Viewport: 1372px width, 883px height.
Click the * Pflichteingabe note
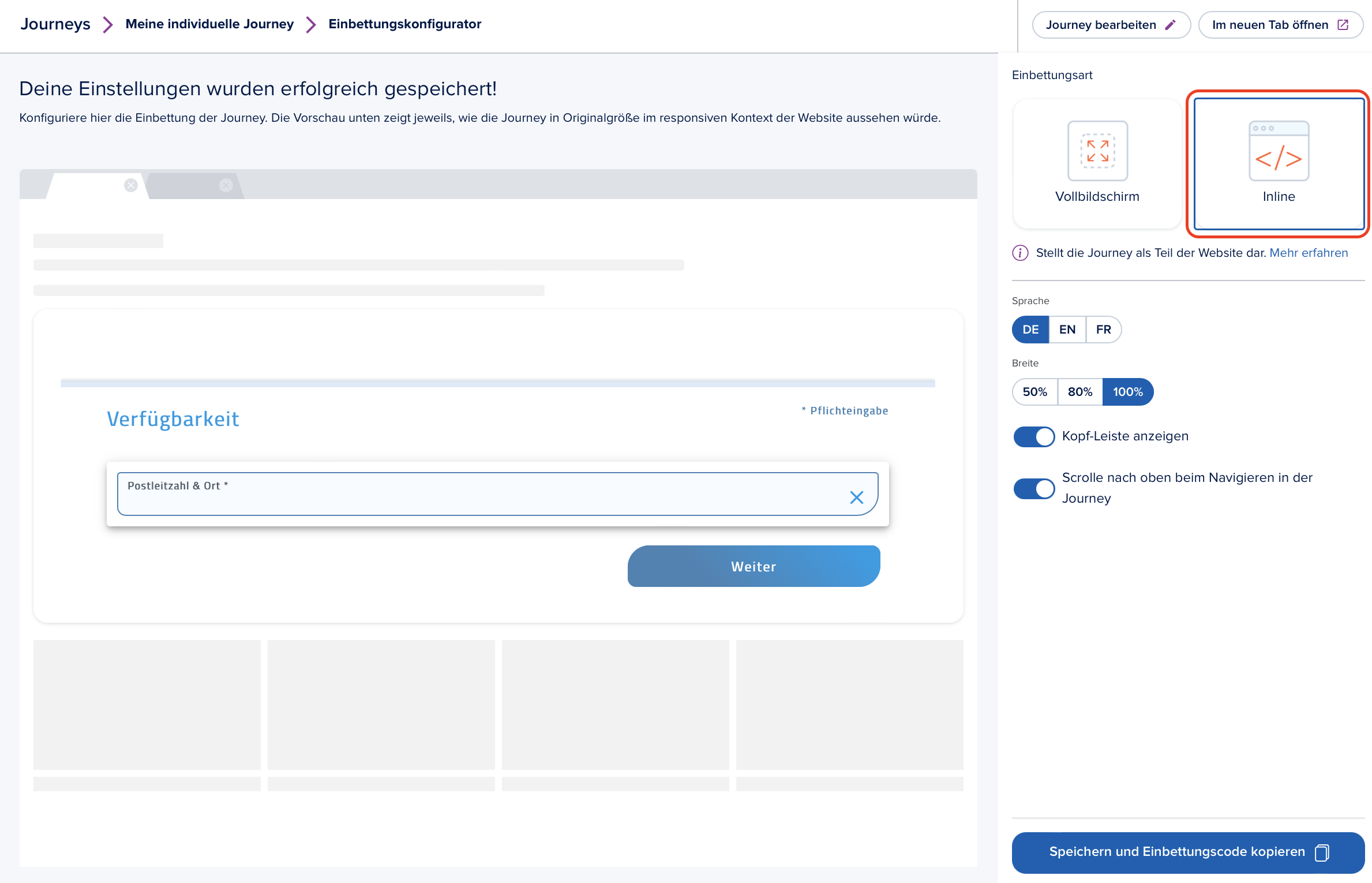point(845,411)
